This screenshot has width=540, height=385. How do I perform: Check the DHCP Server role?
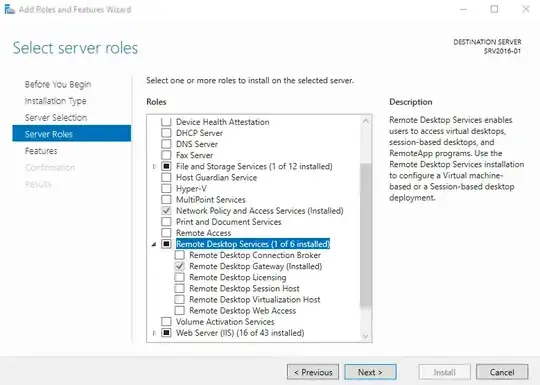tap(166, 133)
